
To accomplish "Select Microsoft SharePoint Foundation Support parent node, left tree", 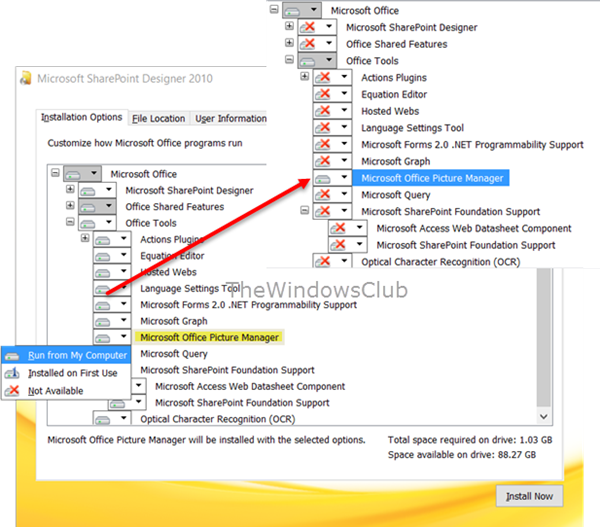I will [x=227, y=370].
